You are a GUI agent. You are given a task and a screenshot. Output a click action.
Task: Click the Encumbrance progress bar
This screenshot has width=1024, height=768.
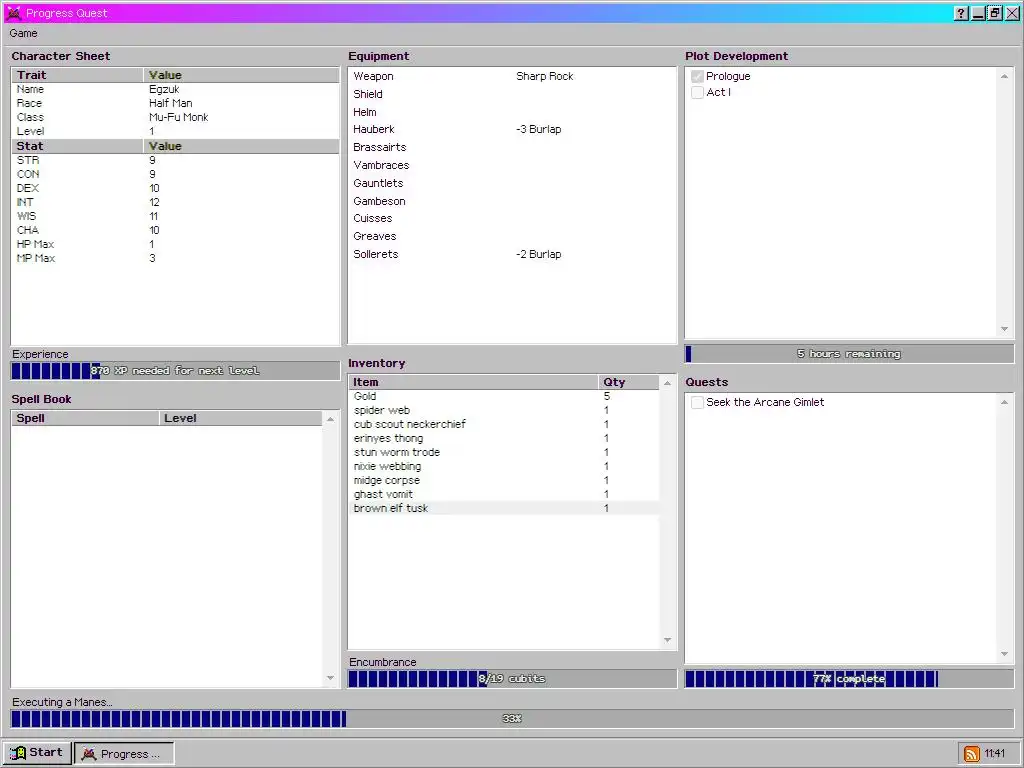tap(512, 679)
